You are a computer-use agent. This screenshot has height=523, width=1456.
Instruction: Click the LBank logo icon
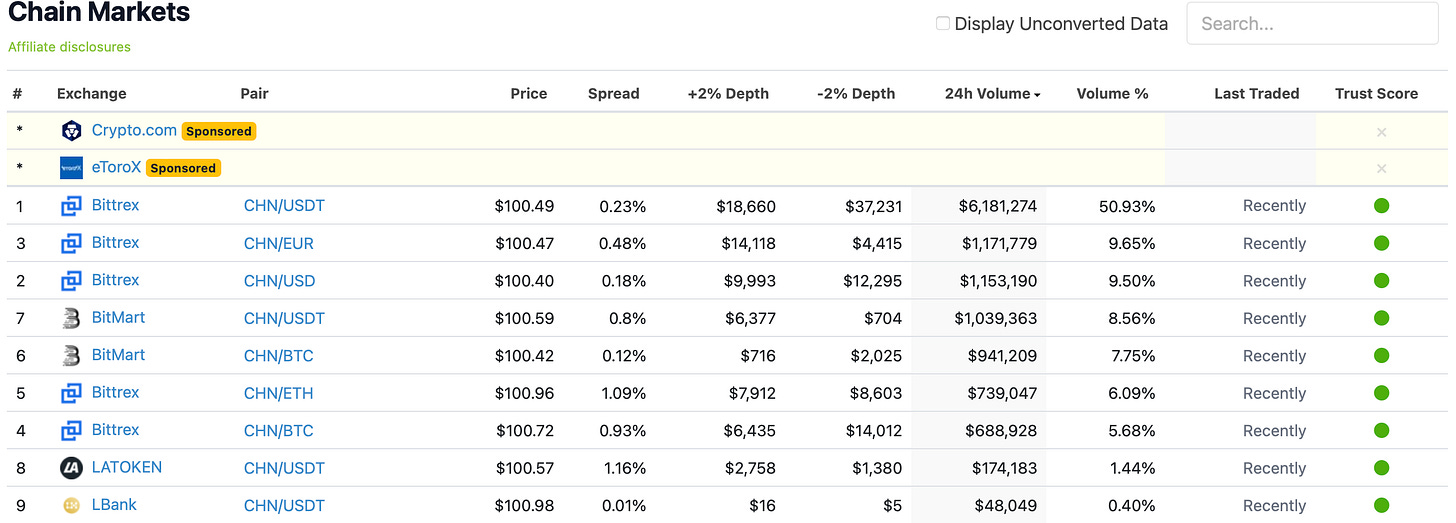(x=71, y=506)
